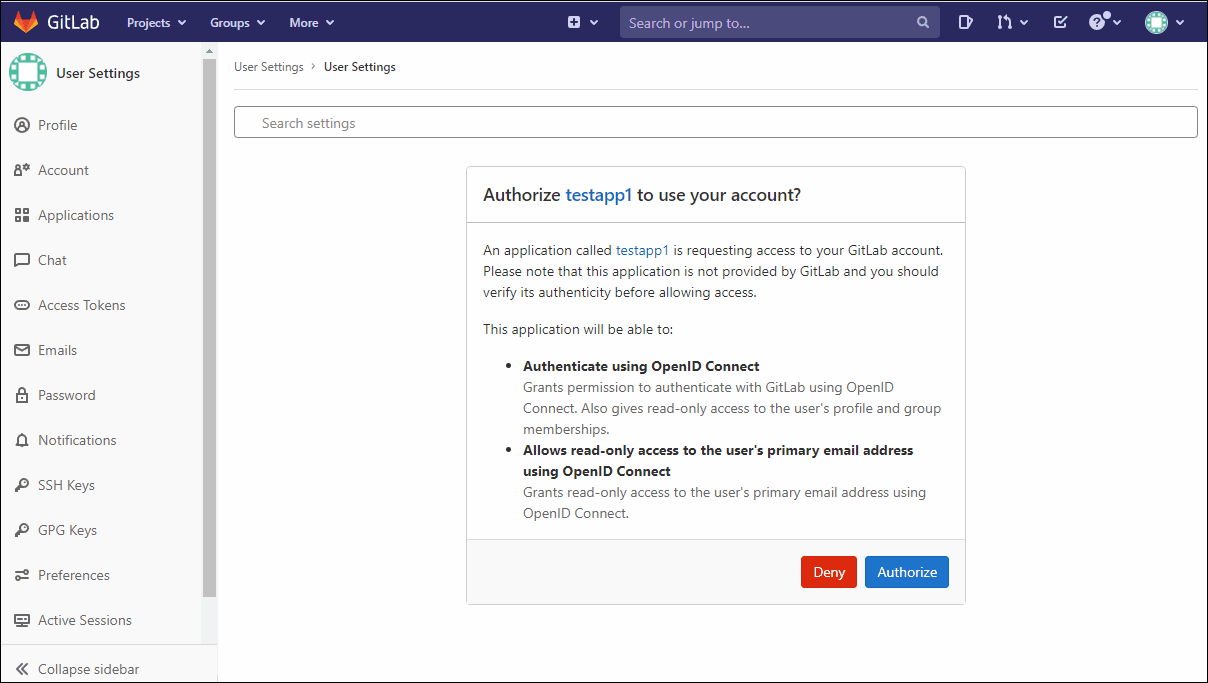Open the Profile settings page
The height and width of the screenshot is (683, 1208).
tap(58, 125)
